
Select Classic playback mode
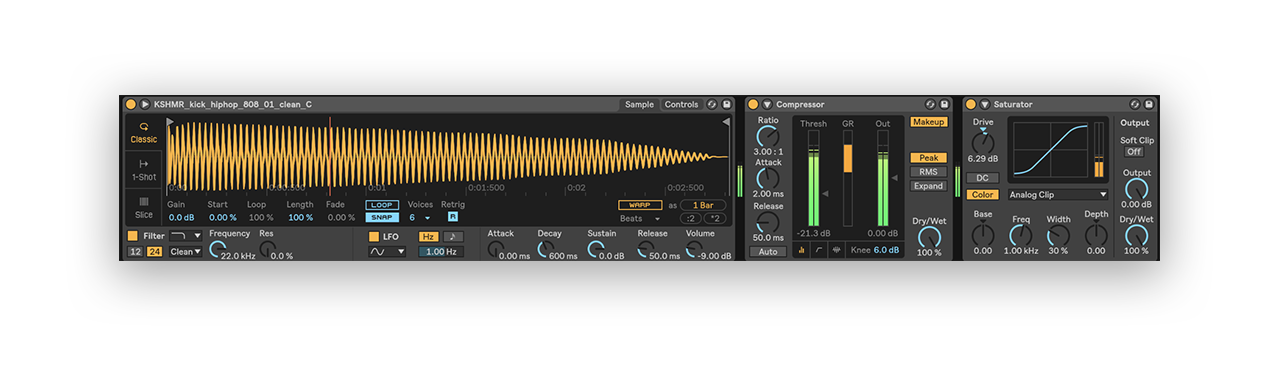pos(144,133)
